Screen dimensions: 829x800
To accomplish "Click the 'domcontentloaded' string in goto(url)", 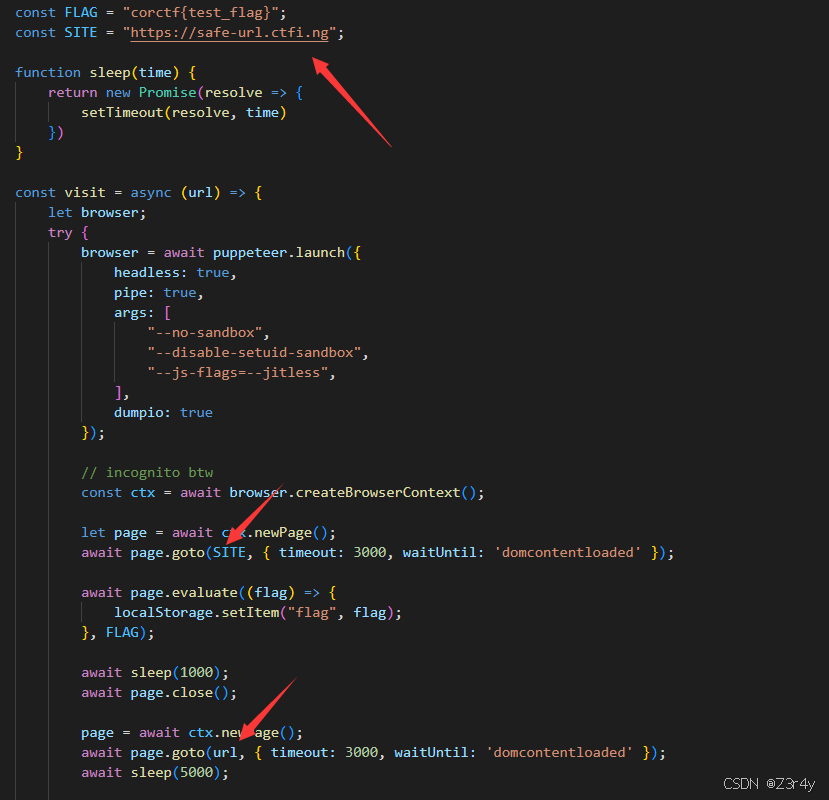I will point(559,753).
